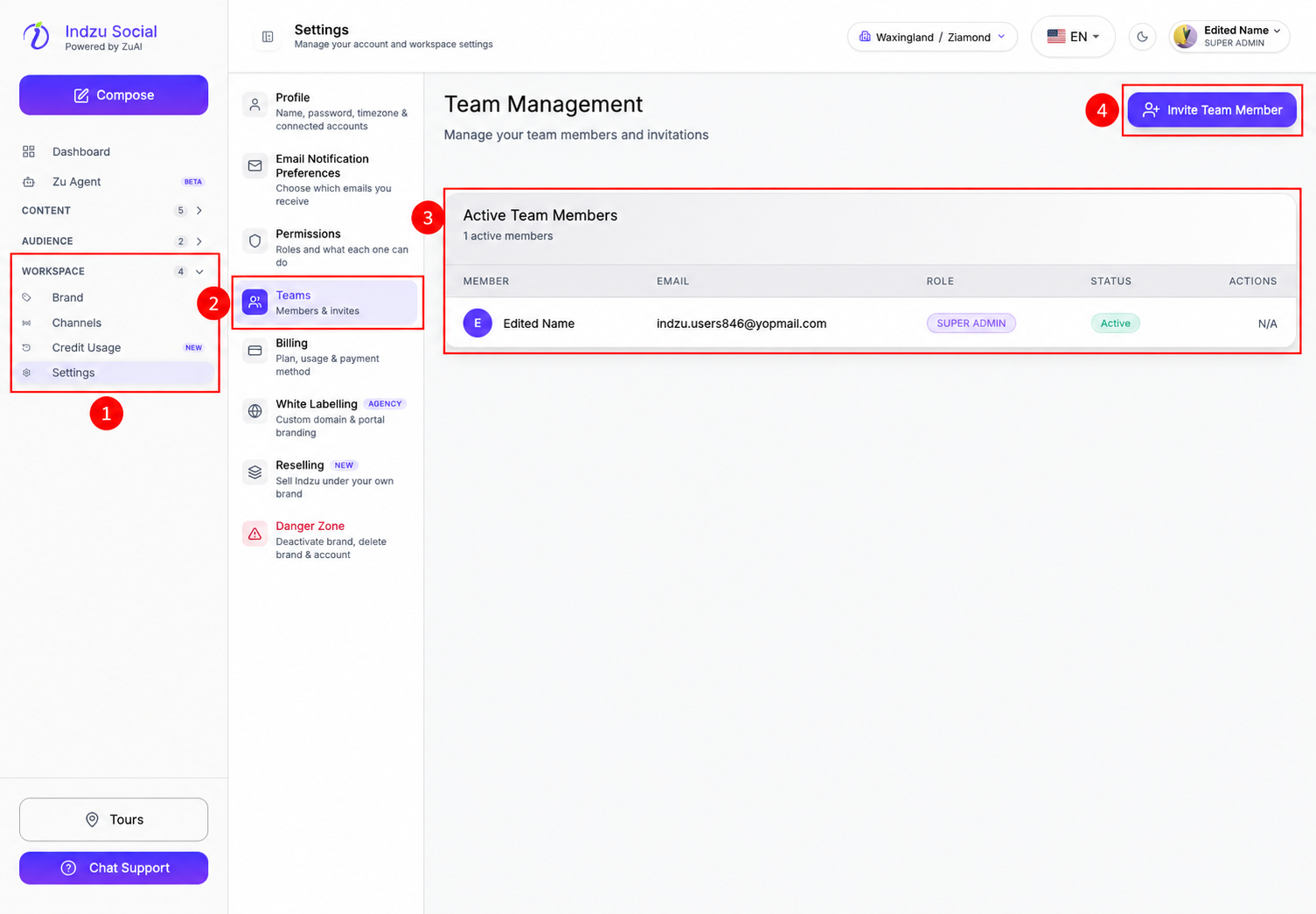
Task: Select Credit Usage in the sidebar
Action: pyautogui.click(x=114, y=347)
